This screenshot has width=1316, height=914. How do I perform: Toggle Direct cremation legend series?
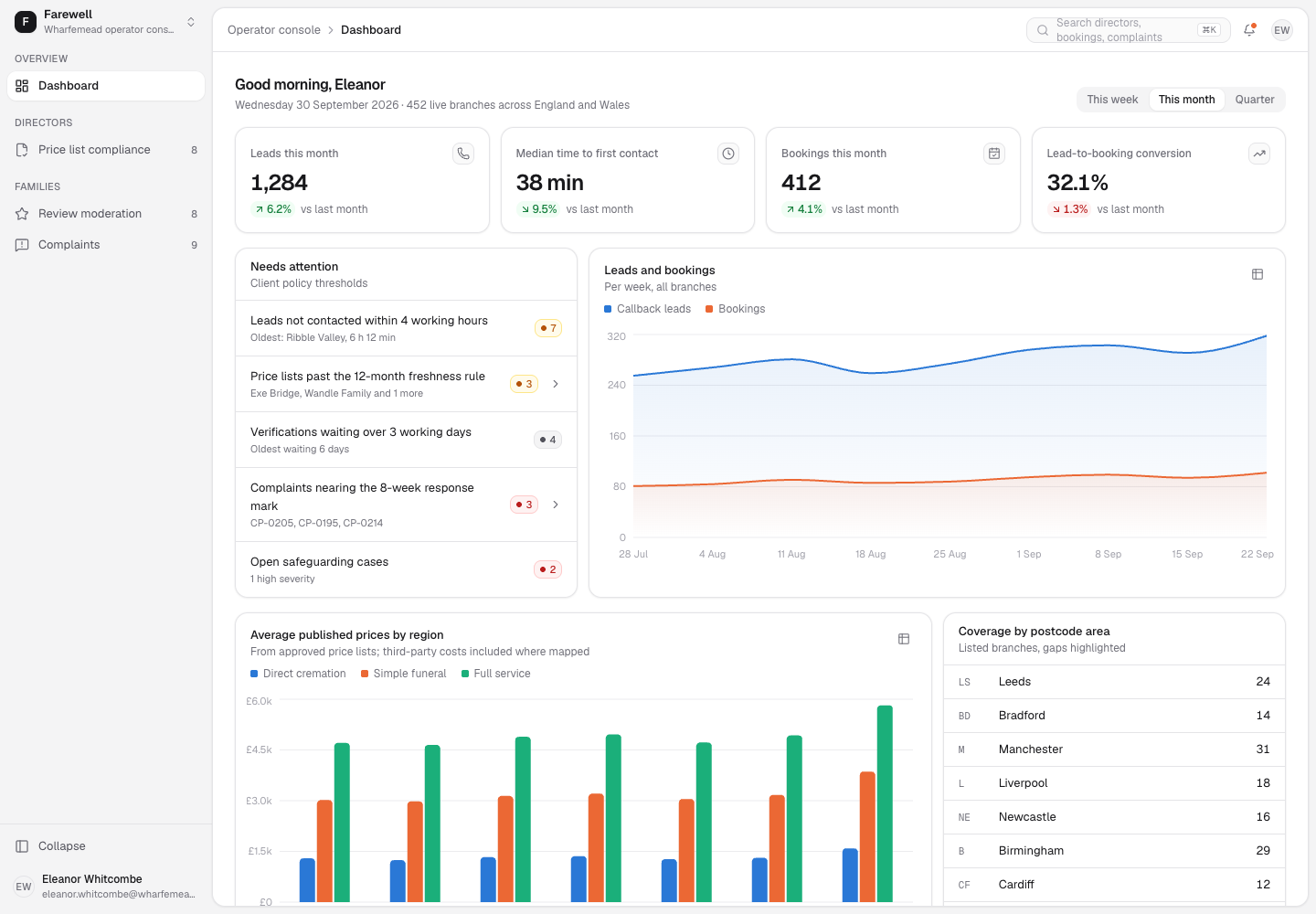298,674
